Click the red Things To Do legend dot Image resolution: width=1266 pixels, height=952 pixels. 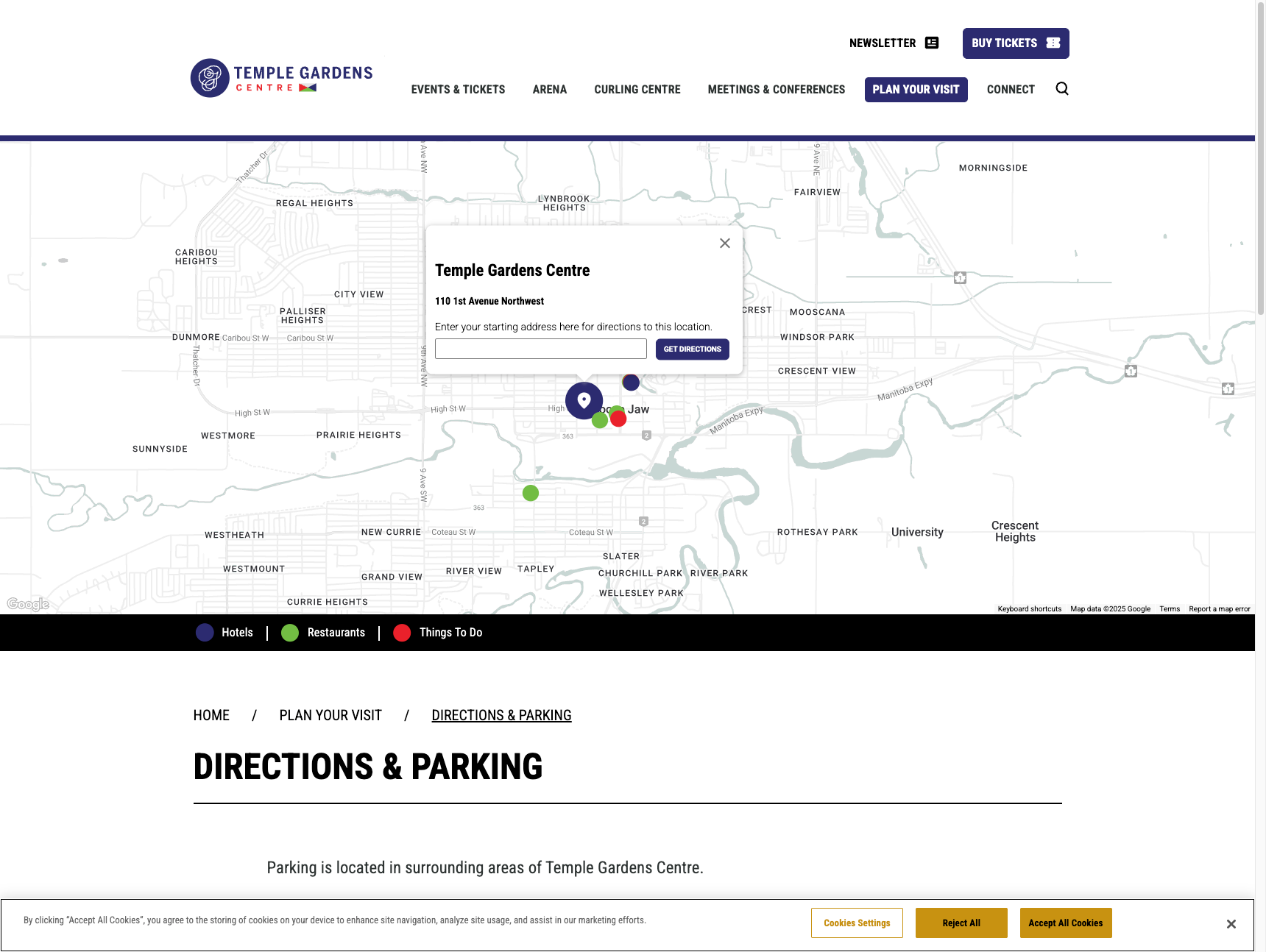coord(402,633)
